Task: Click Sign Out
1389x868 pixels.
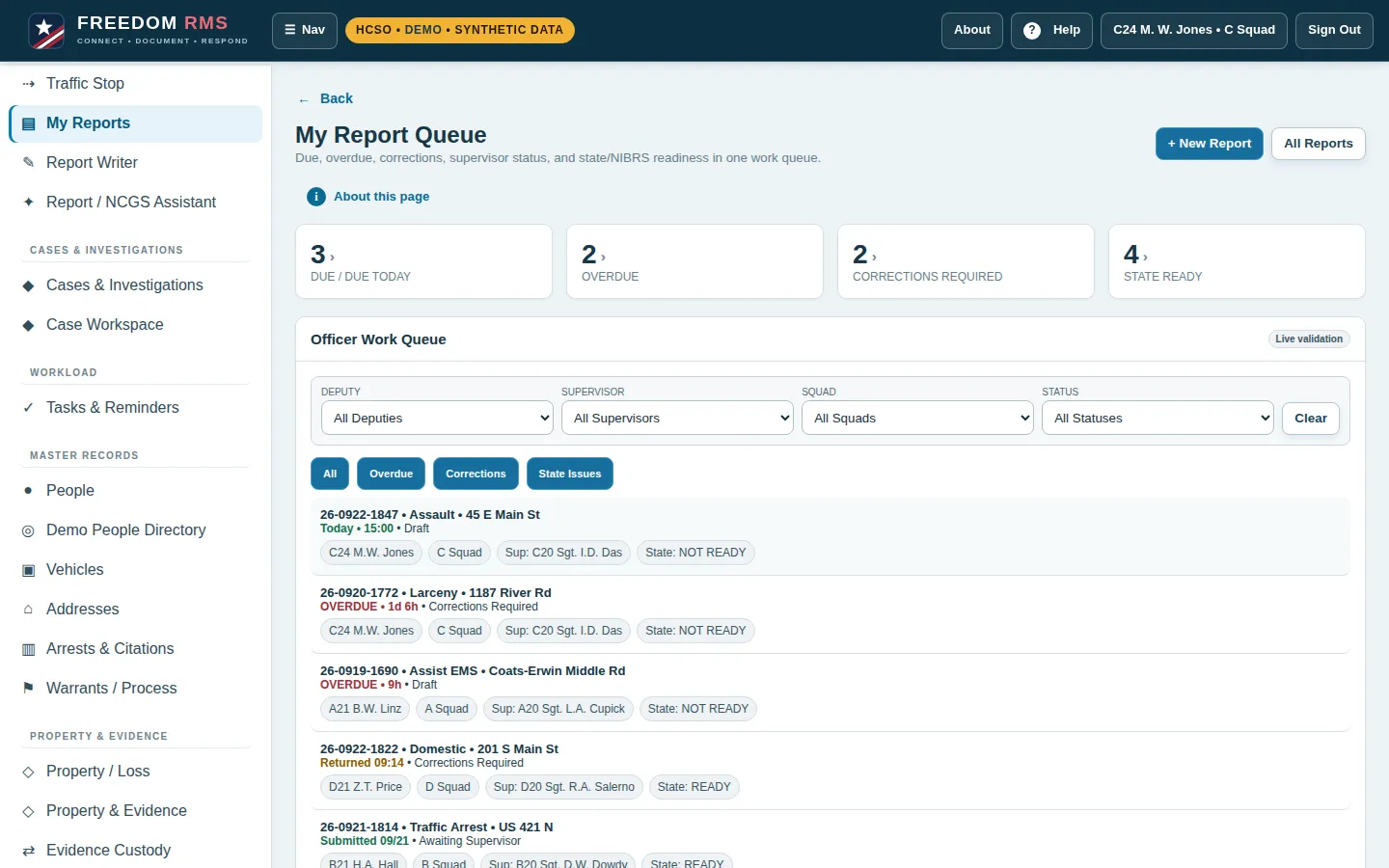Action: [1334, 30]
